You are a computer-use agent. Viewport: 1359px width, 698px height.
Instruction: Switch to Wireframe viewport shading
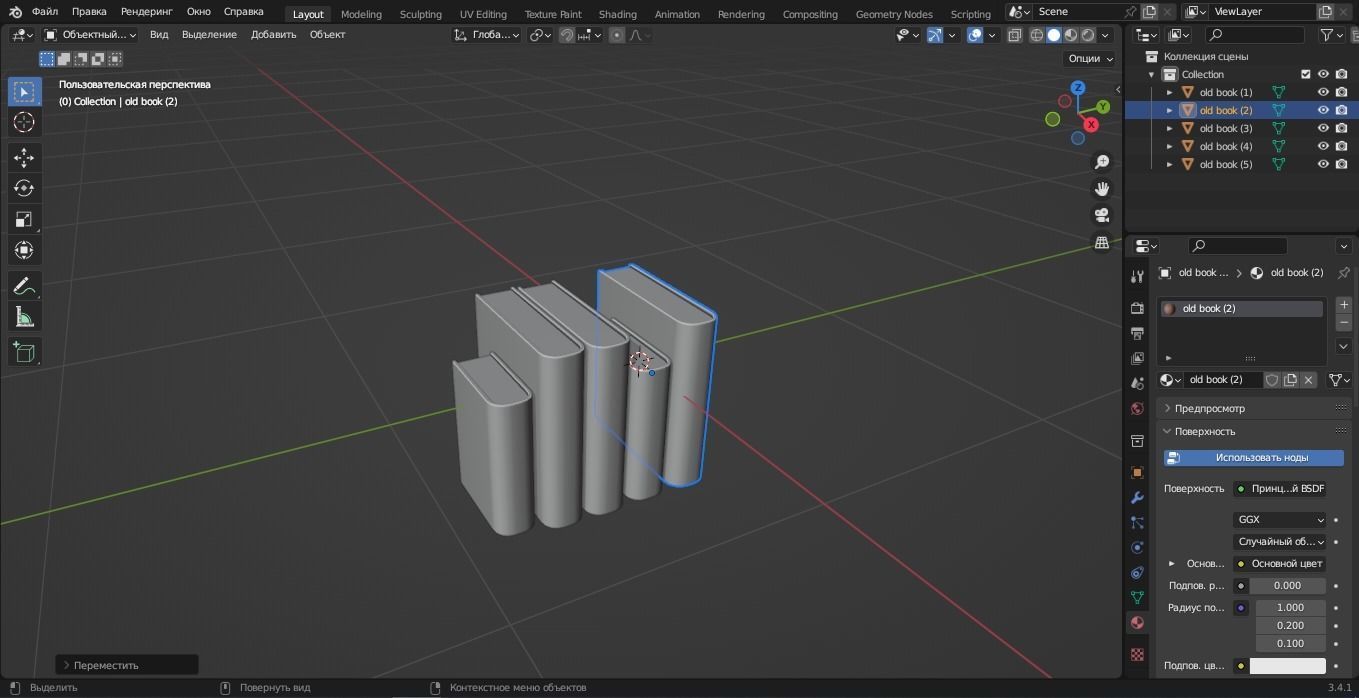click(x=1037, y=35)
